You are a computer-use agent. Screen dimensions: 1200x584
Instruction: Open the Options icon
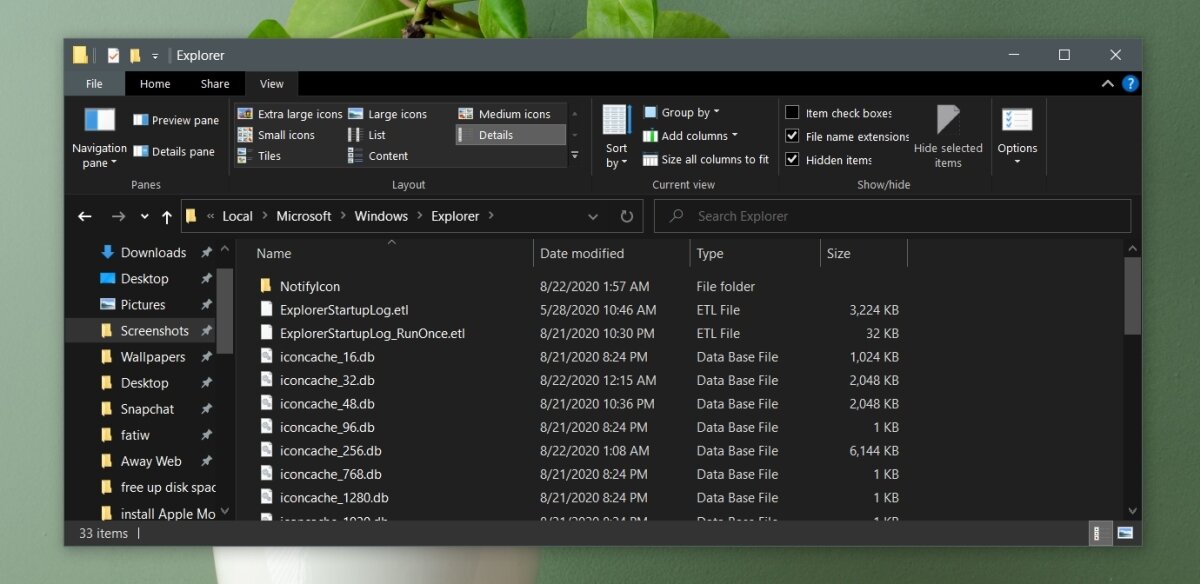(x=1017, y=122)
